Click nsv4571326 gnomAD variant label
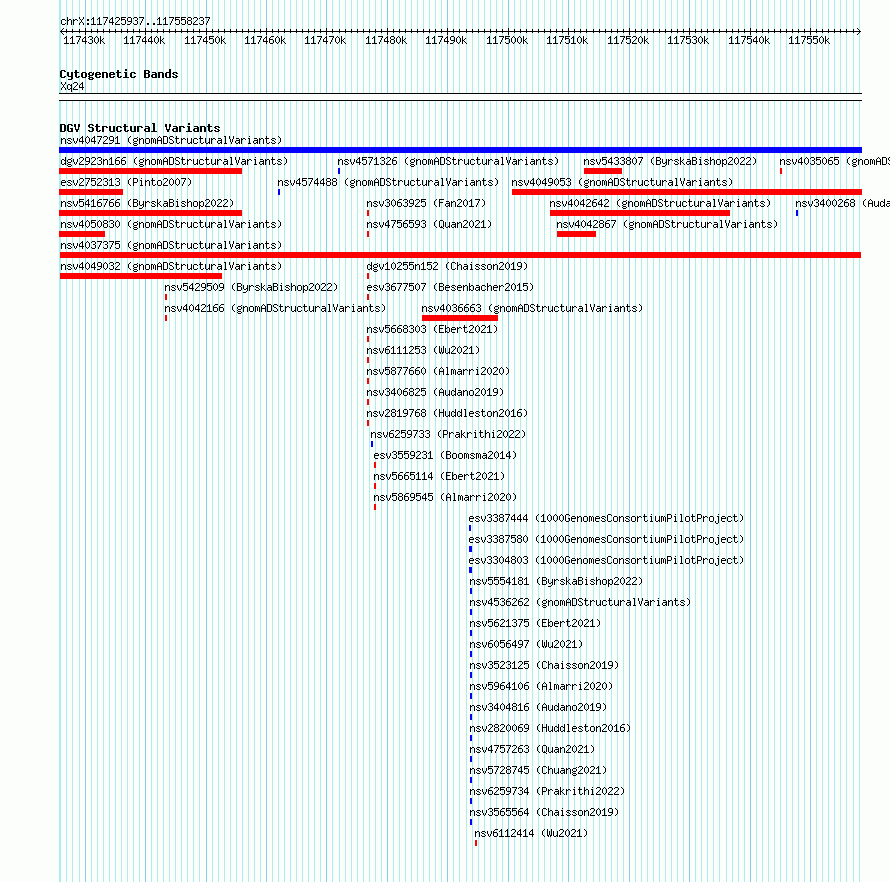This screenshot has height=882, width=890. click(x=448, y=161)
